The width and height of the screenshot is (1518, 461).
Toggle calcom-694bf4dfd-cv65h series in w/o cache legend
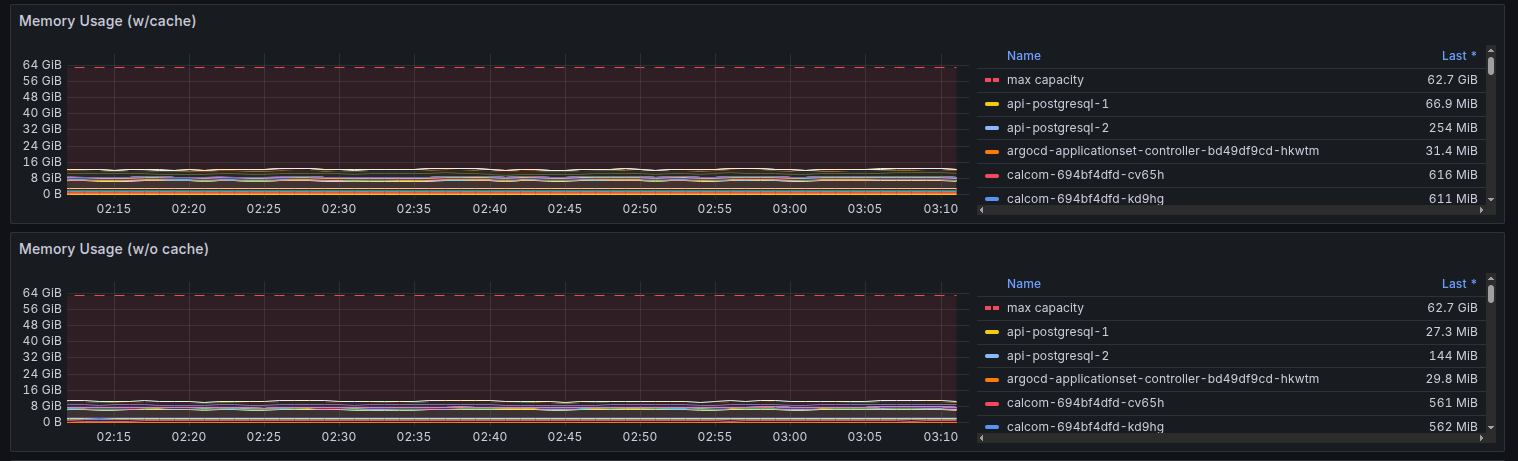coord(1085,403)
